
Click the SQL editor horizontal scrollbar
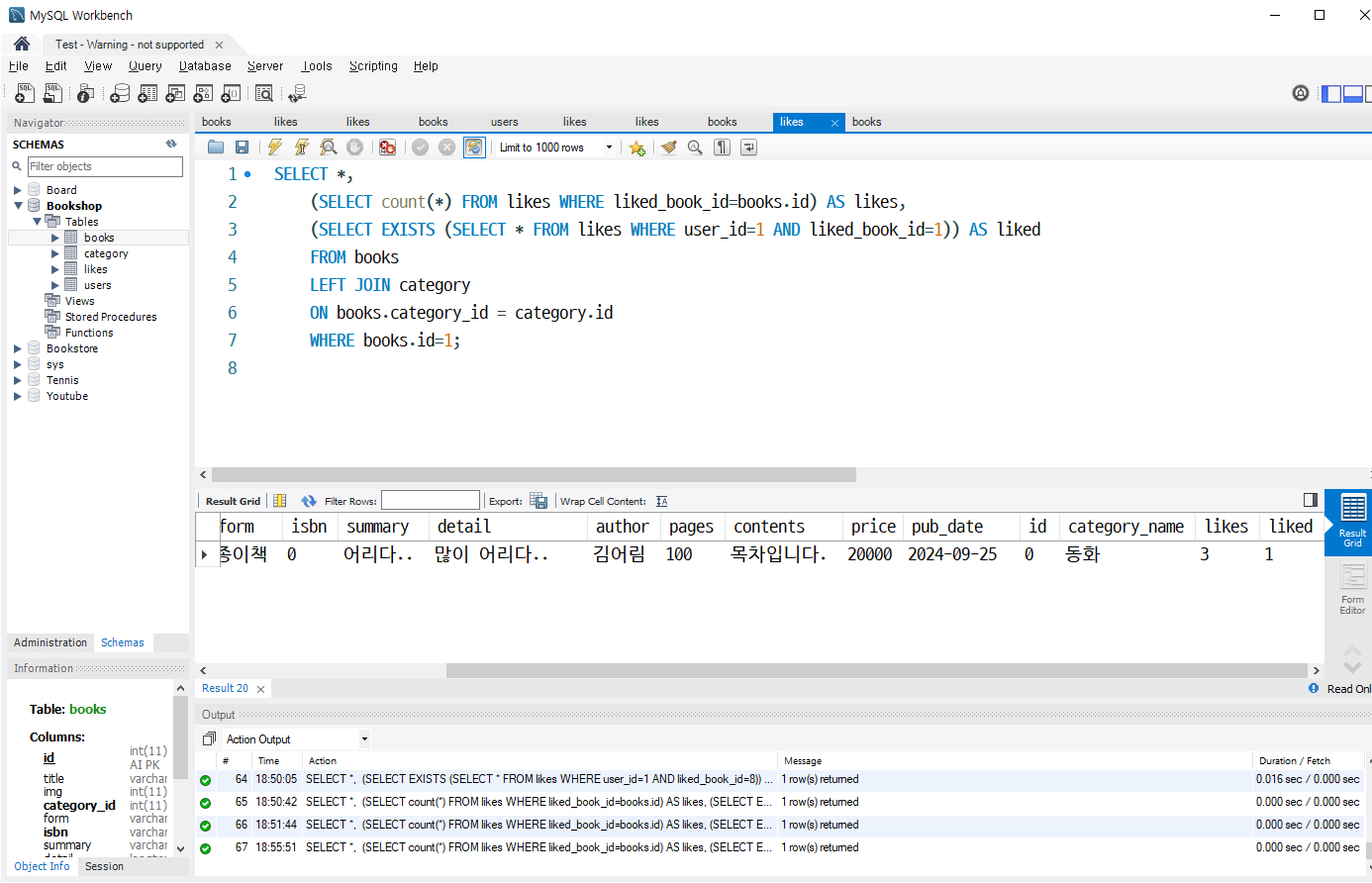534,474
